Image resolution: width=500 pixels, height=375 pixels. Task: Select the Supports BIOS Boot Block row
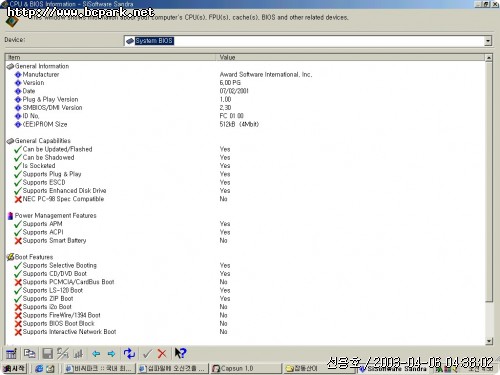pyautogui.click(x=245, y=324)
